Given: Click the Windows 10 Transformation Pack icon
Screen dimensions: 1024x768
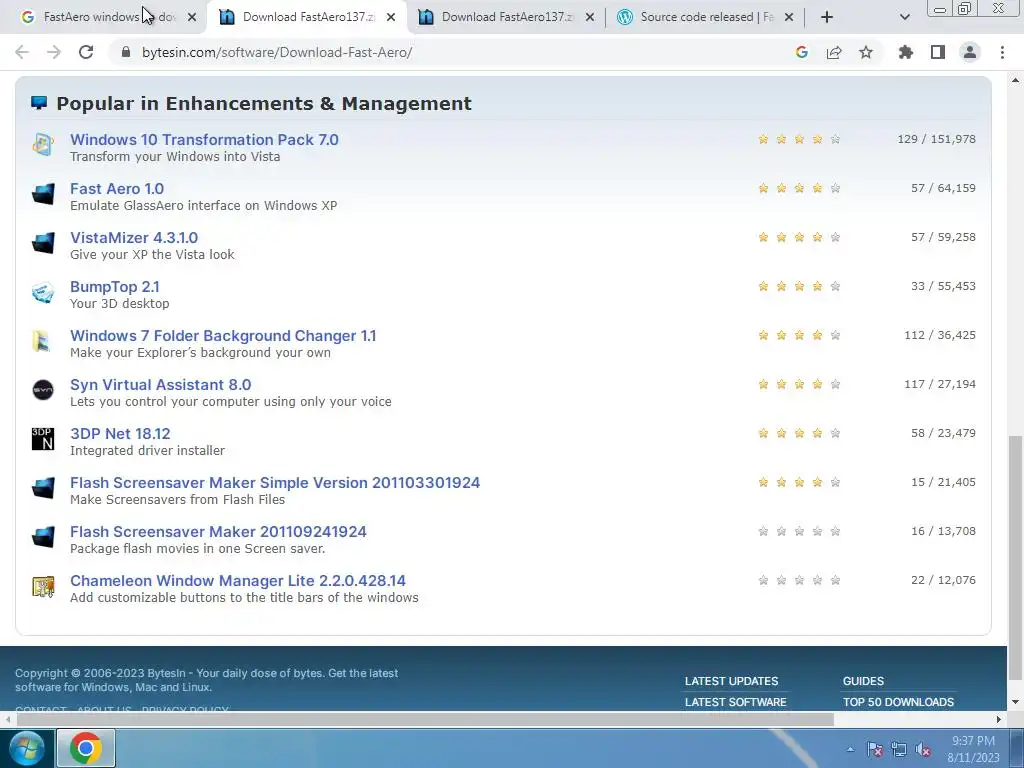Looking at the screenshot, I should 43,144.
